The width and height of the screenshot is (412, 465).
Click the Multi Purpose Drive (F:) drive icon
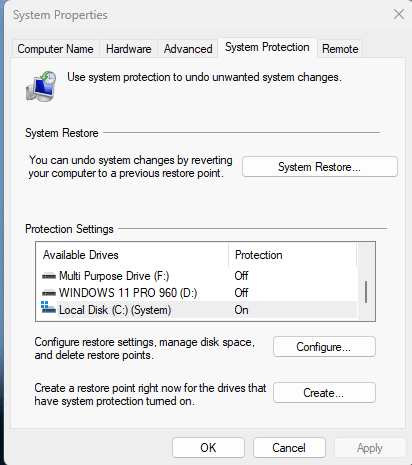coord(49,276)
